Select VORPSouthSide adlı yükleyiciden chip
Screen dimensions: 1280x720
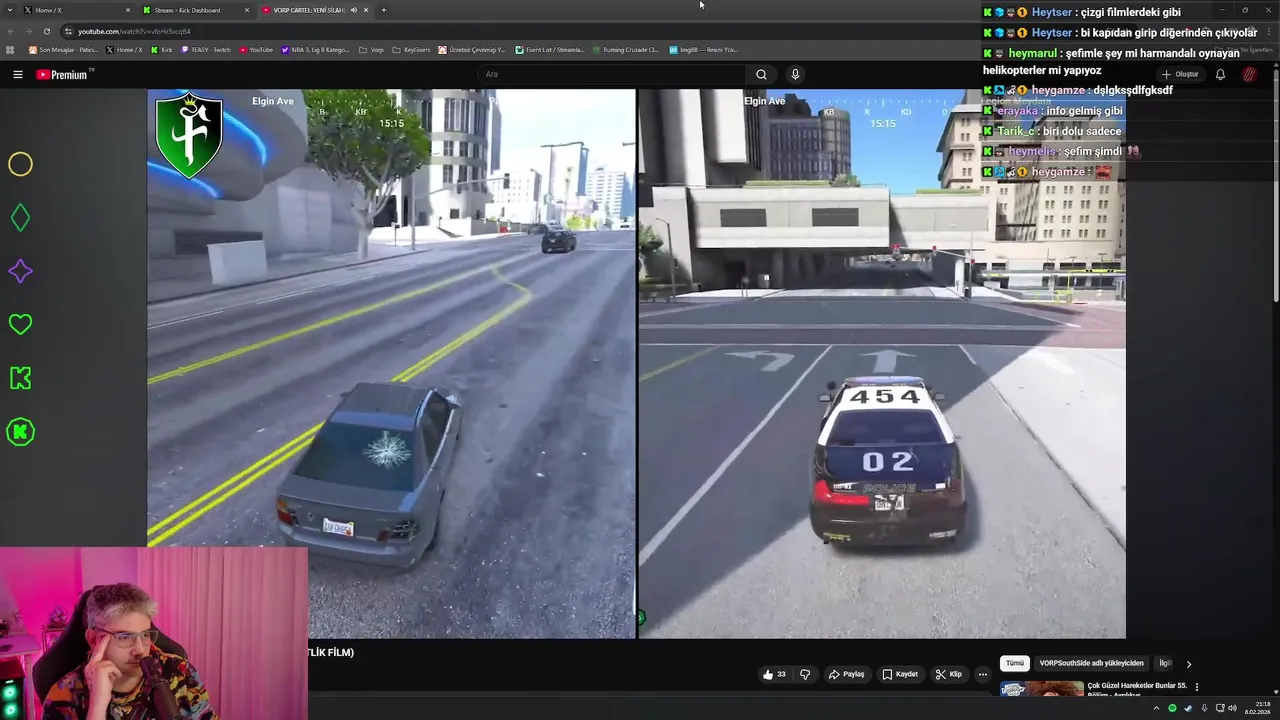[x=1091, y=663]
